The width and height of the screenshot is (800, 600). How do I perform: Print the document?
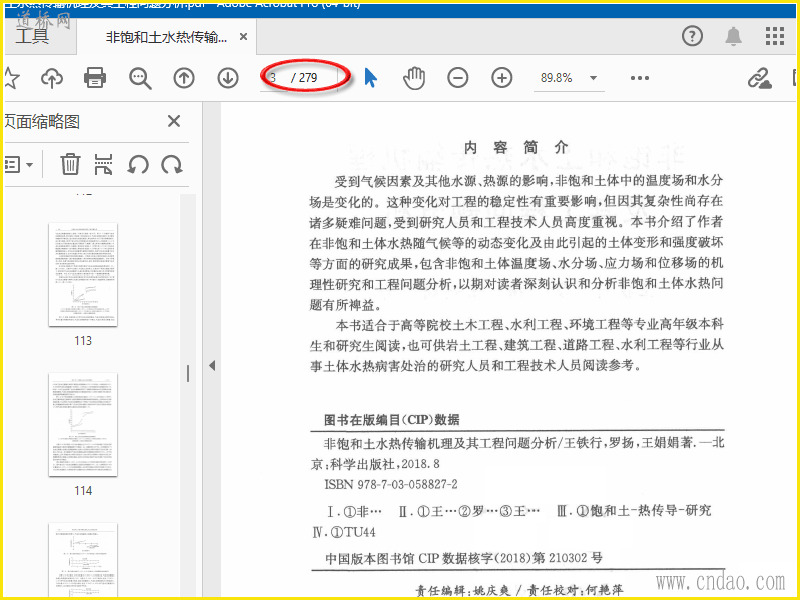(x=95, y=78)
